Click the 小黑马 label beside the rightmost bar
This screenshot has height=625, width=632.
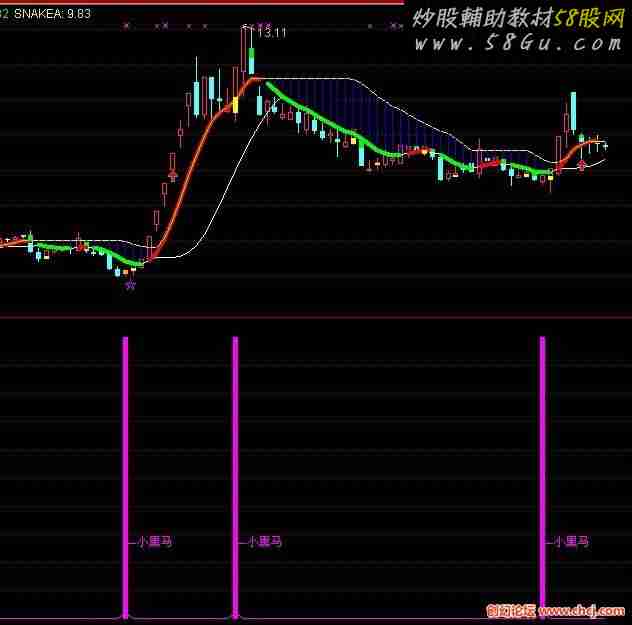click(572, 541)
